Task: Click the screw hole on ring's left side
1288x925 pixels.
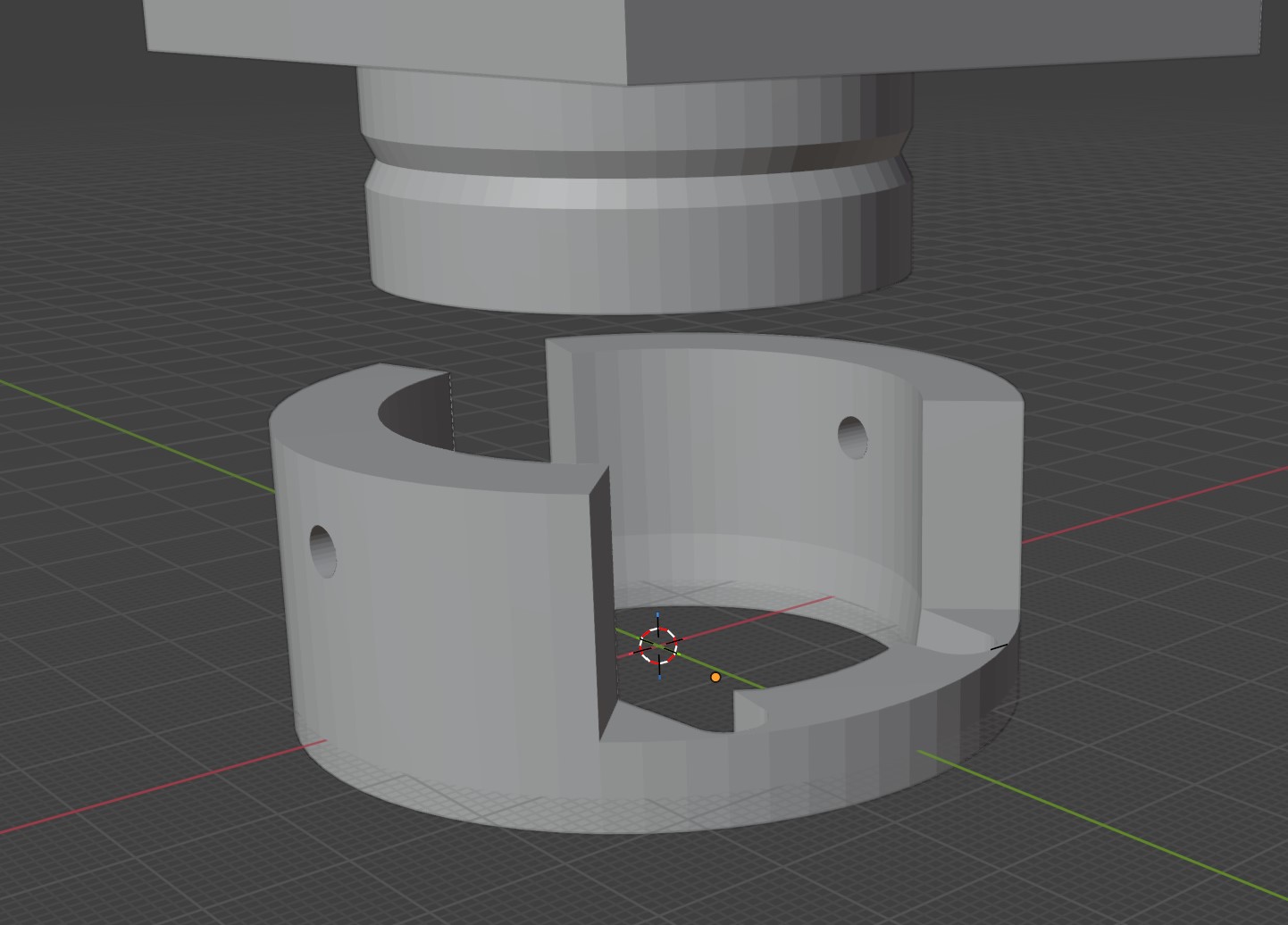Action: click(323, 550)
